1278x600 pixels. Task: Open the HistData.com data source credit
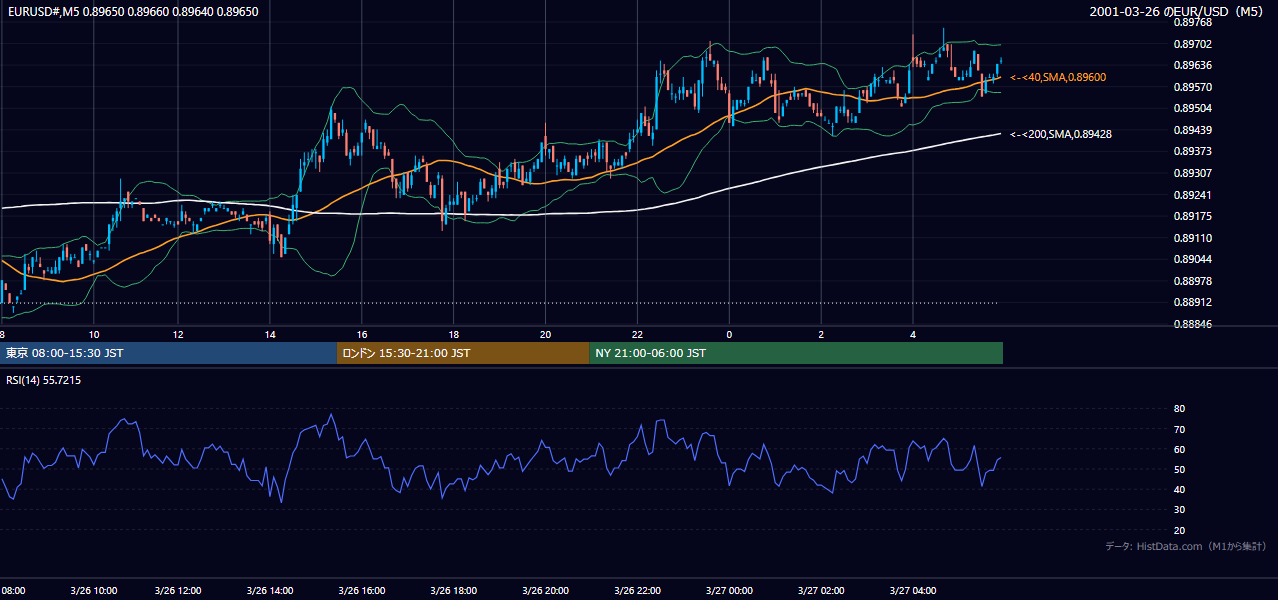point(1187,546)
